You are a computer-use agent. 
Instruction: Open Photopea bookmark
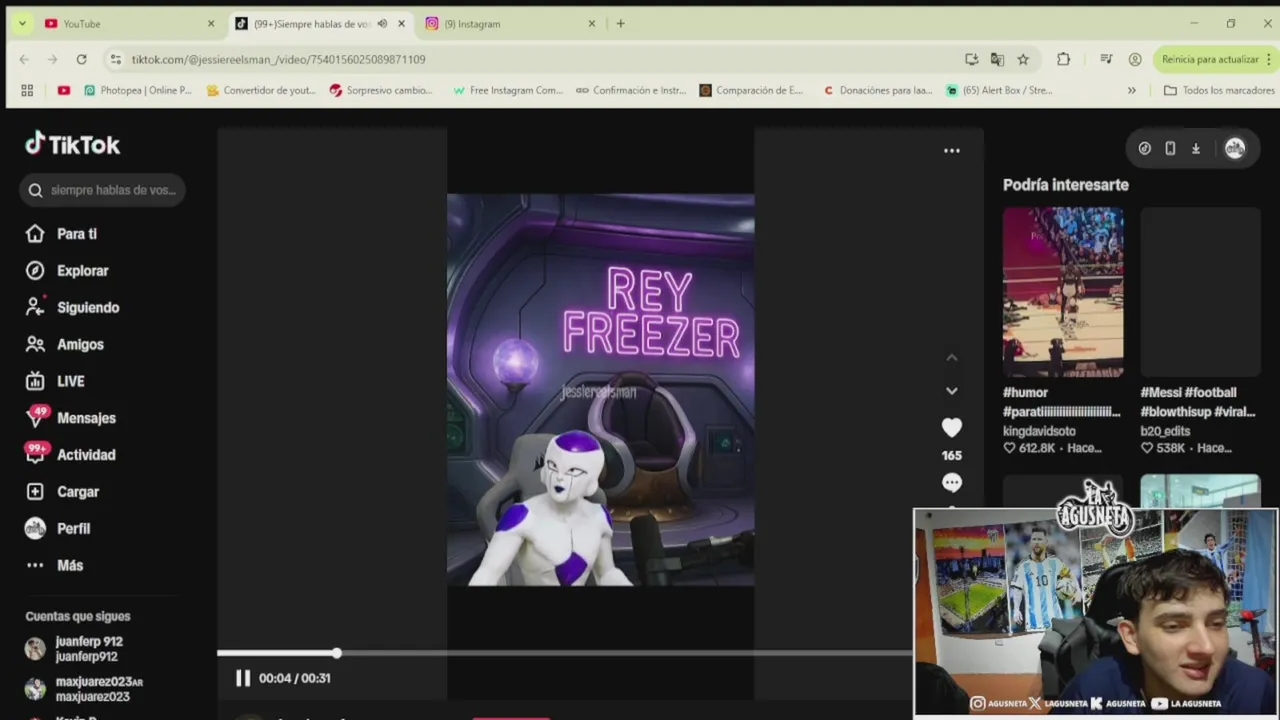[x=138, y=90]
